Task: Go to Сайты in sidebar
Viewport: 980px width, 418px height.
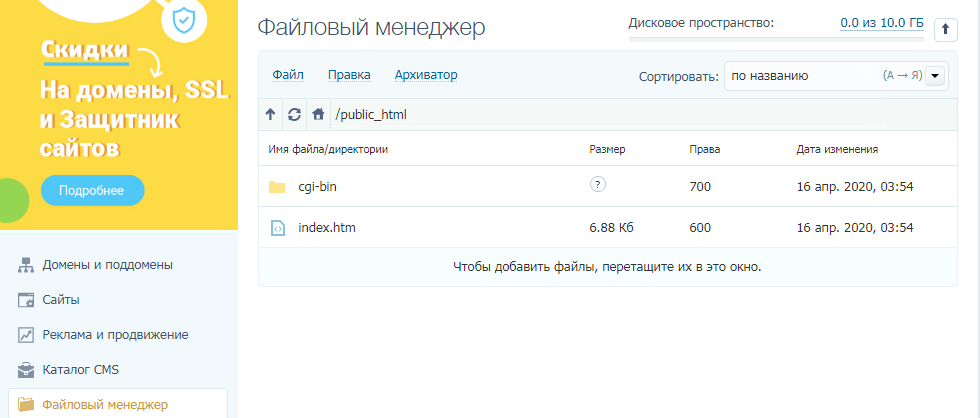Action: (x=61, y=299)
